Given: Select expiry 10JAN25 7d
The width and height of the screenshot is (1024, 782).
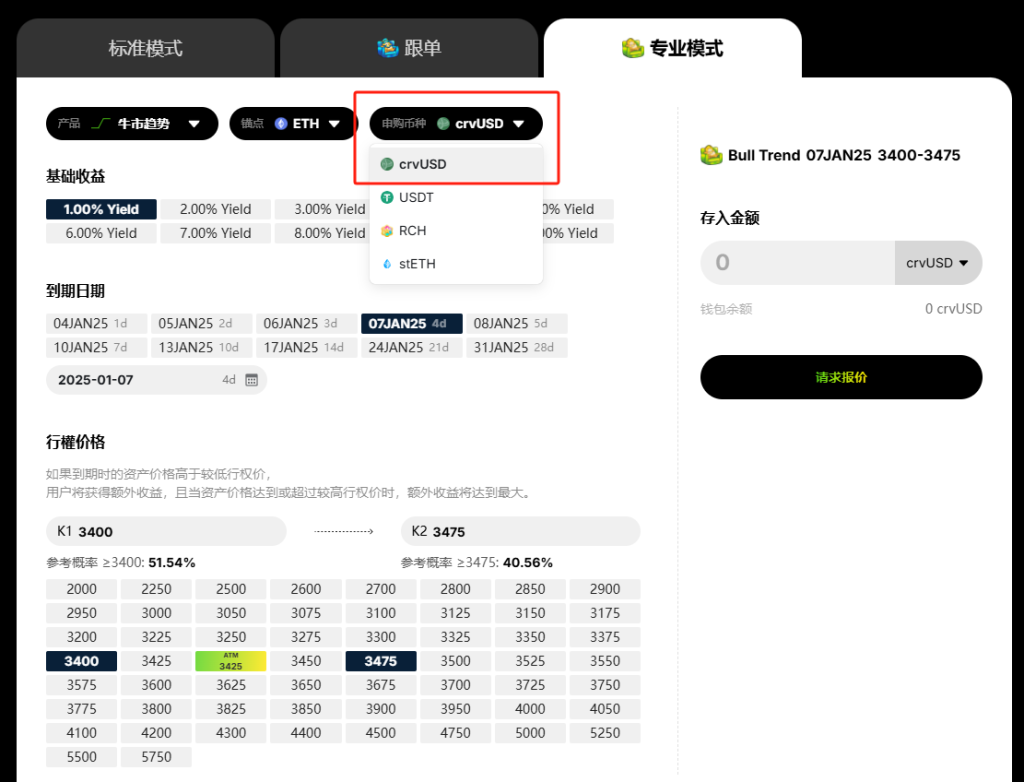Looking at the screenshot, I should tap(96, 348).
